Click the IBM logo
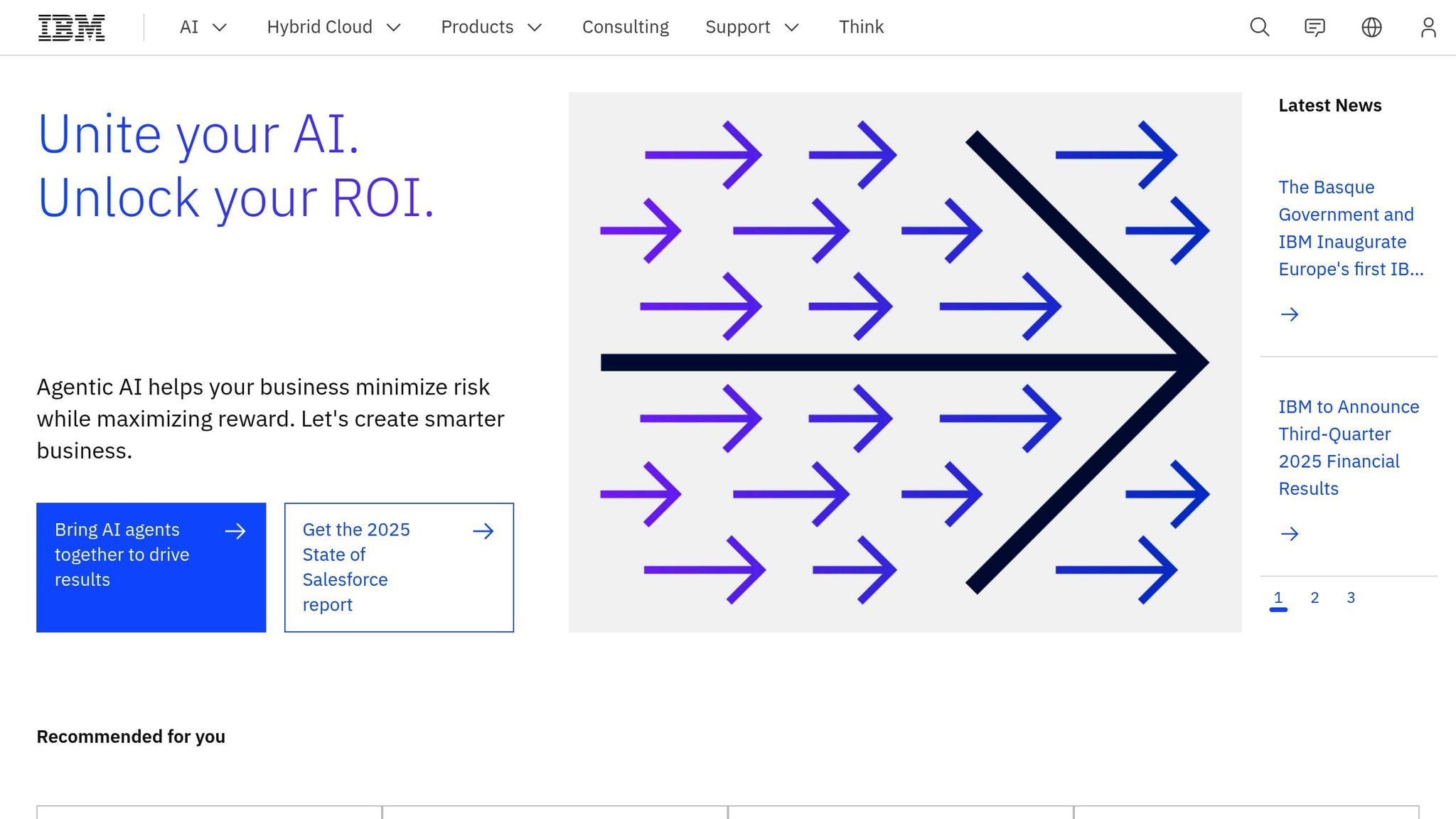Image resolution: width=1456 pixels, height=819 pixels. 71,28
